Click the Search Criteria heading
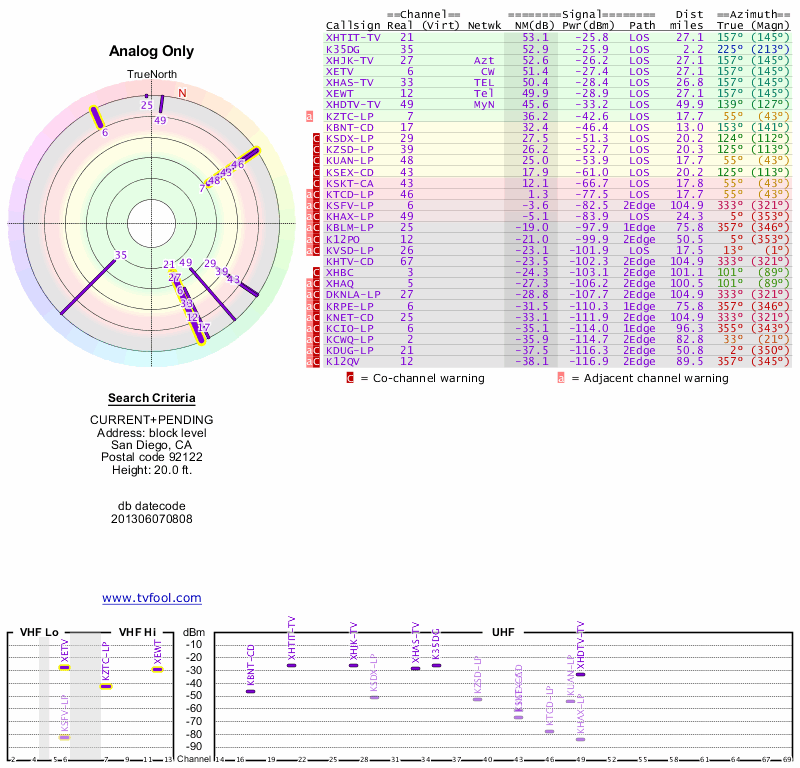The width and height of the screenshot is (800, 768). [x=151, y=397]
